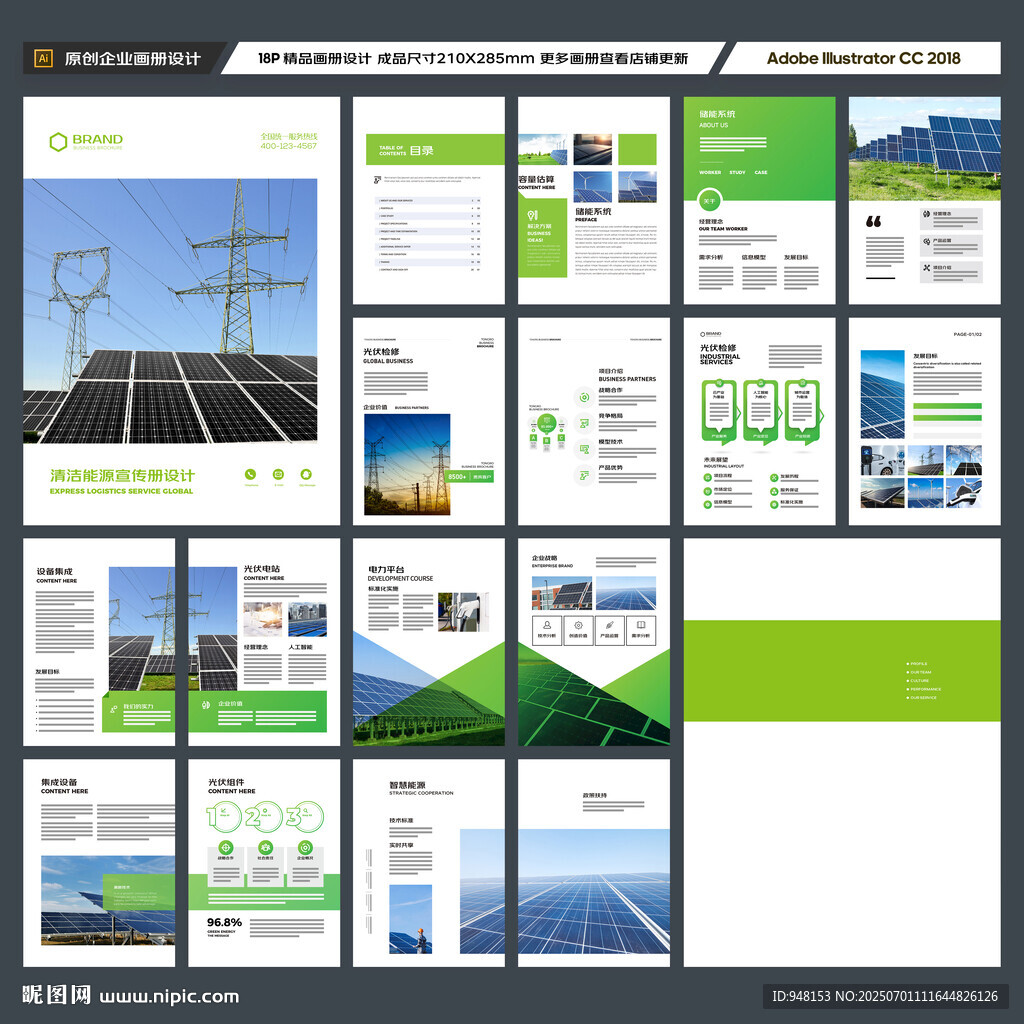Image resolution: width=1024 pixels, height=1024 pixels.
Task: Click the phone icon on the cover page
Action: pyautogui.click(x=250, y=474)
